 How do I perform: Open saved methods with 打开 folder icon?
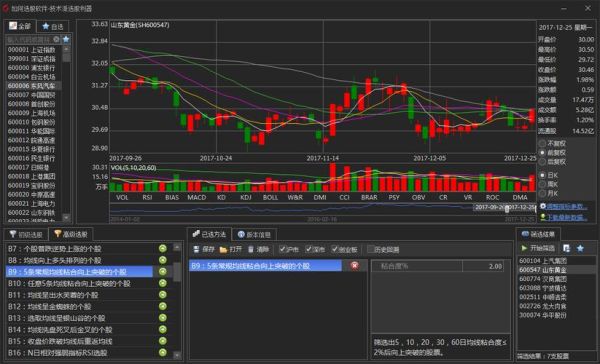tap(223, 250)
